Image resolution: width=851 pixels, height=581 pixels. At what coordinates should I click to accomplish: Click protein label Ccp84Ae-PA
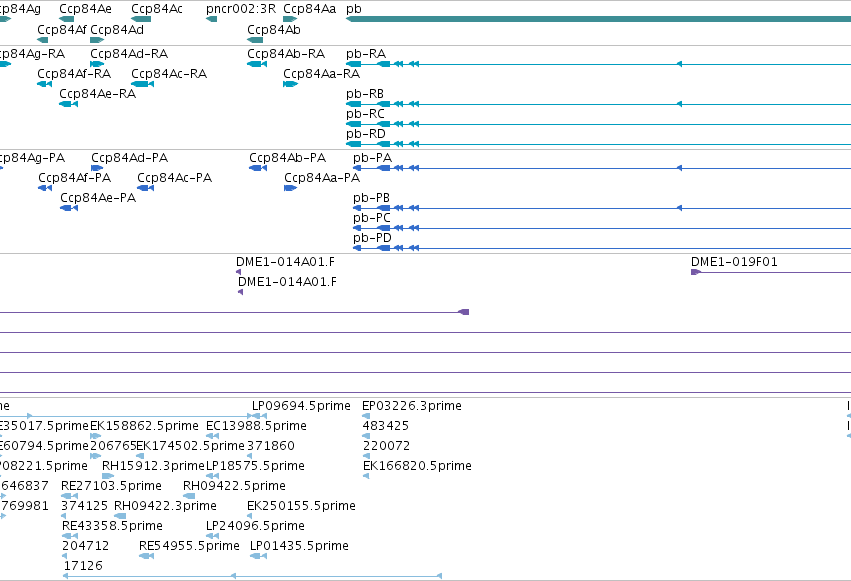(x=98, y=198)
